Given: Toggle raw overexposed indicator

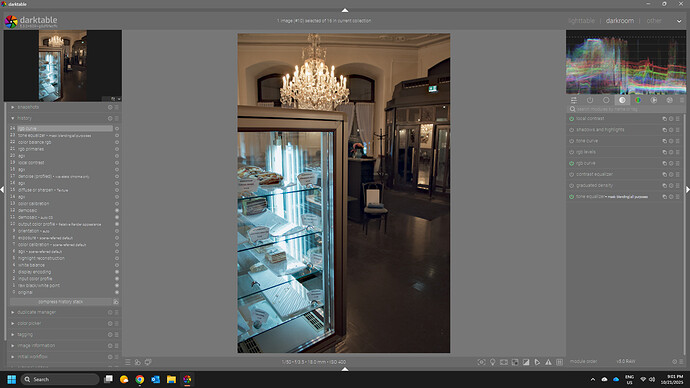Looking at the screenshot, I should click(x=515, y=362).
